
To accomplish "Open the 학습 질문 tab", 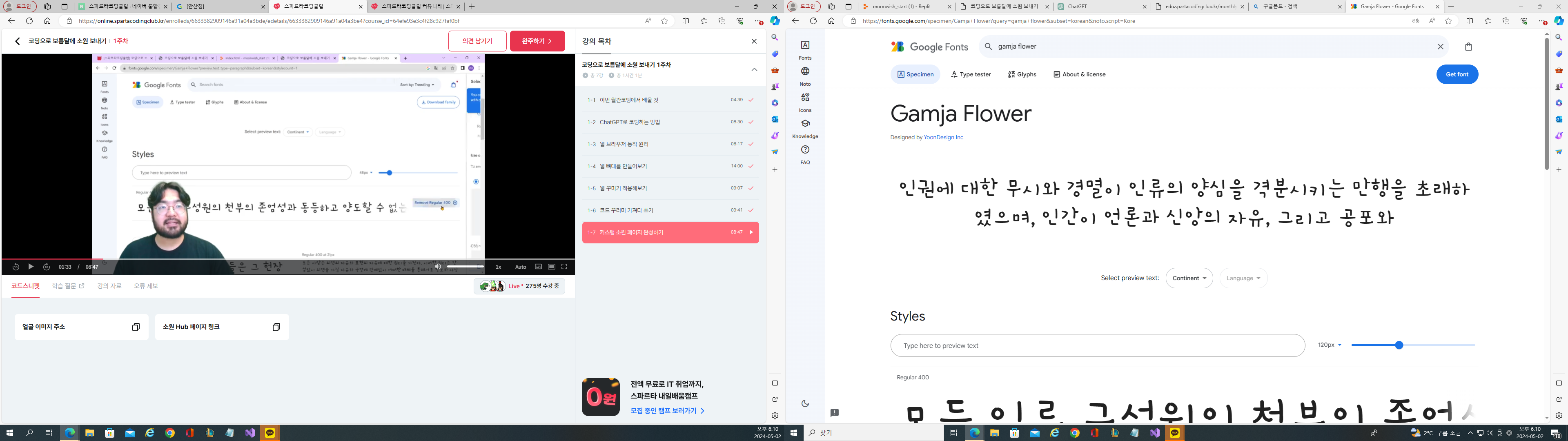I will (x=67, y=286).
